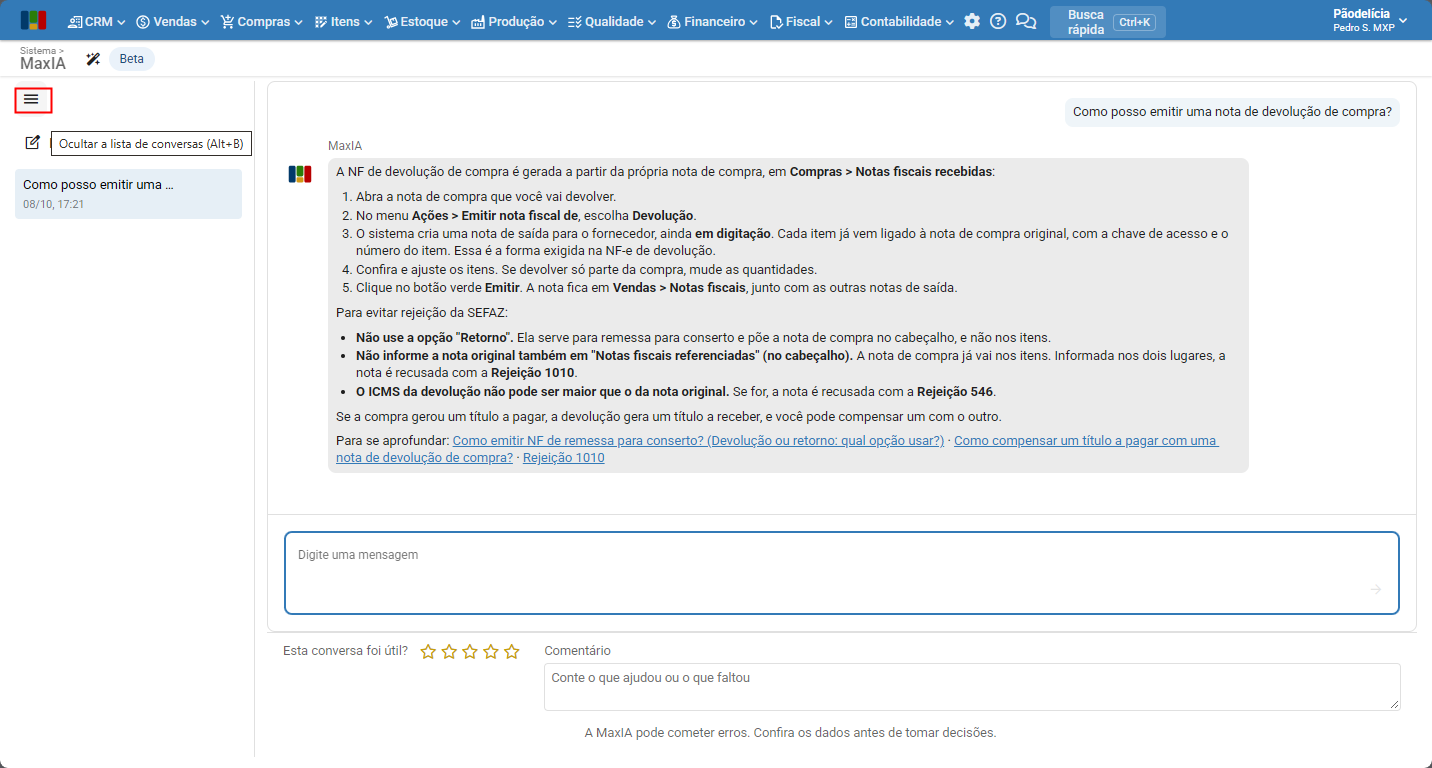Expand the Pãodelícia user account menu
Viewport: 1432px width, 768px height.
(1370, 21)
